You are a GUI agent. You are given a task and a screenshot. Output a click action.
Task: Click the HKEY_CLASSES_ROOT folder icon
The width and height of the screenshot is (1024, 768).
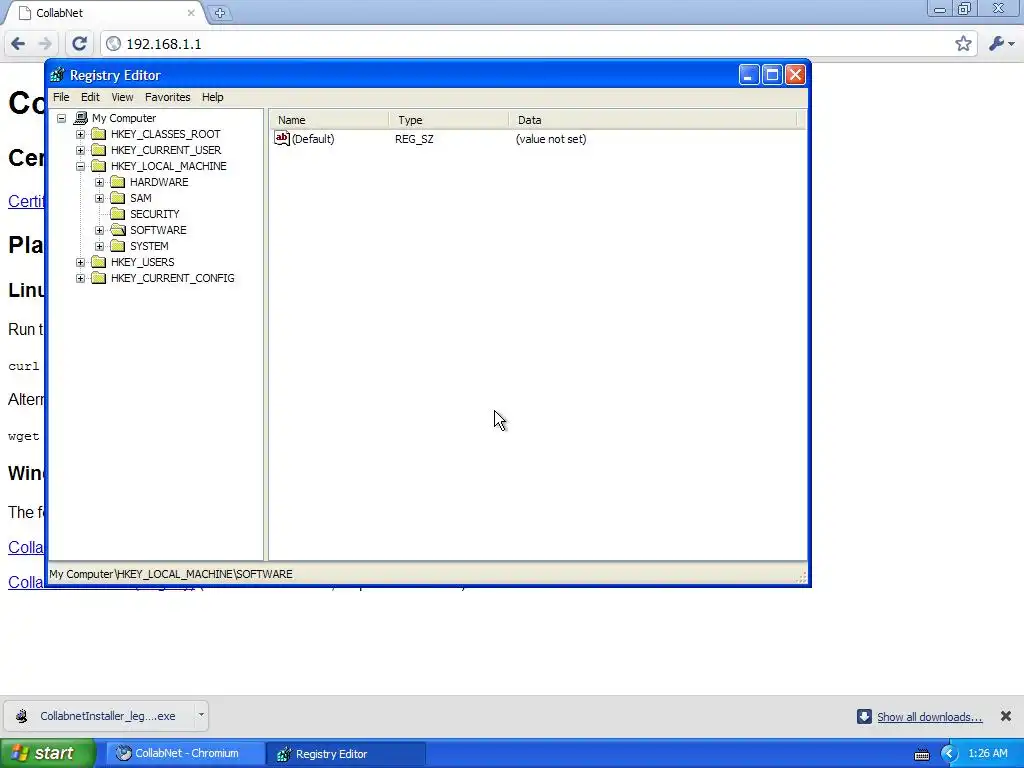pos(99,134)
